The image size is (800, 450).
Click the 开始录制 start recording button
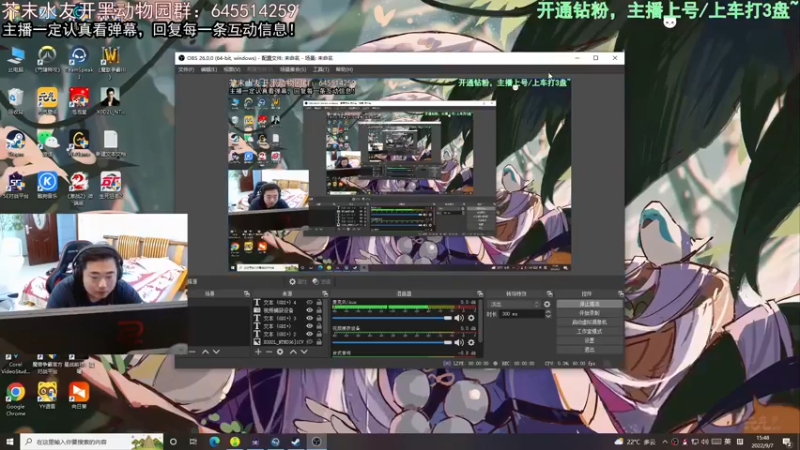(589, 313)
